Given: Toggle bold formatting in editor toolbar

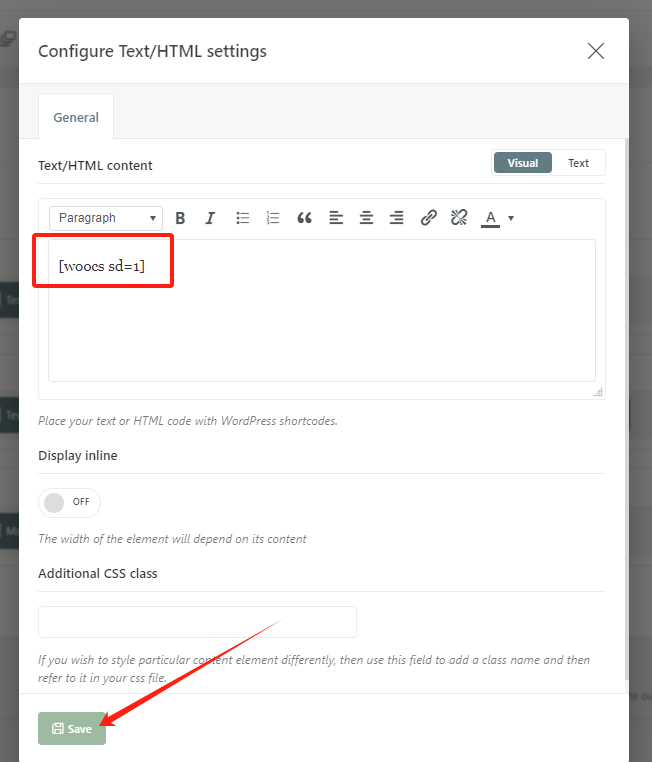Looking at the screenshot, I should [180, 218].
